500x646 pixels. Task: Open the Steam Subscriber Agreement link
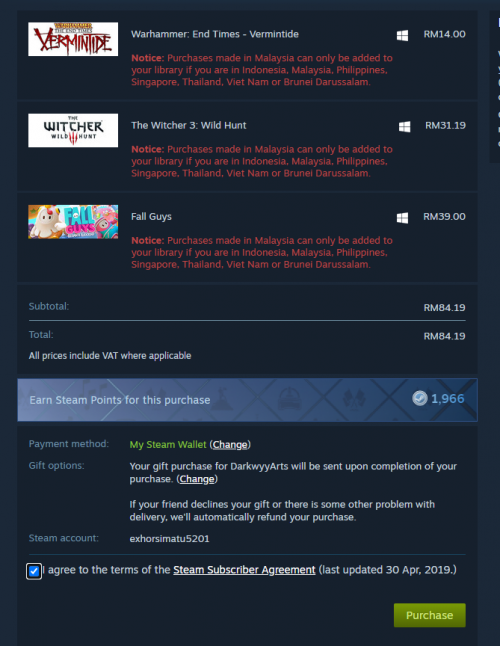[x=244, y=570]
